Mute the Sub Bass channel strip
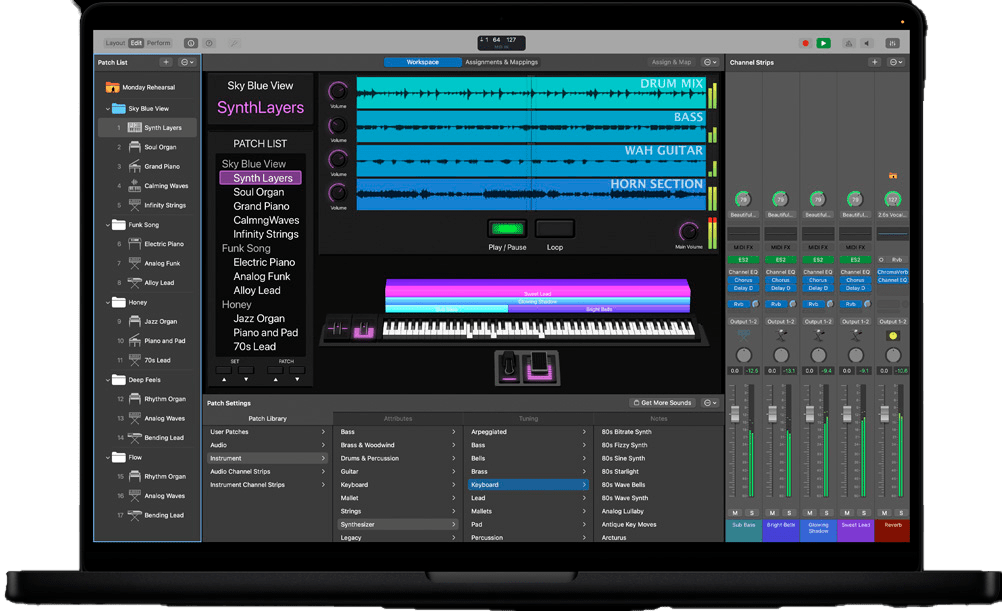1002x611 pixels. (735, 513)
